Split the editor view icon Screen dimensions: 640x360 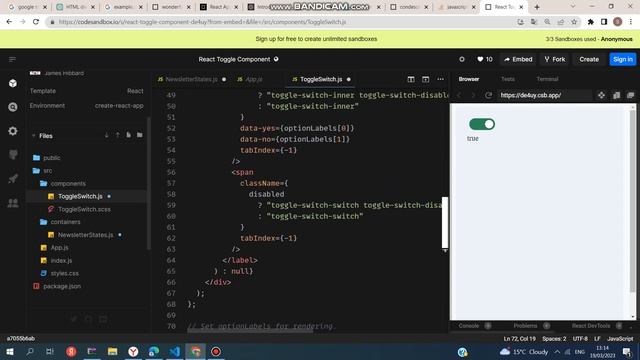click(x=411, y=79)
